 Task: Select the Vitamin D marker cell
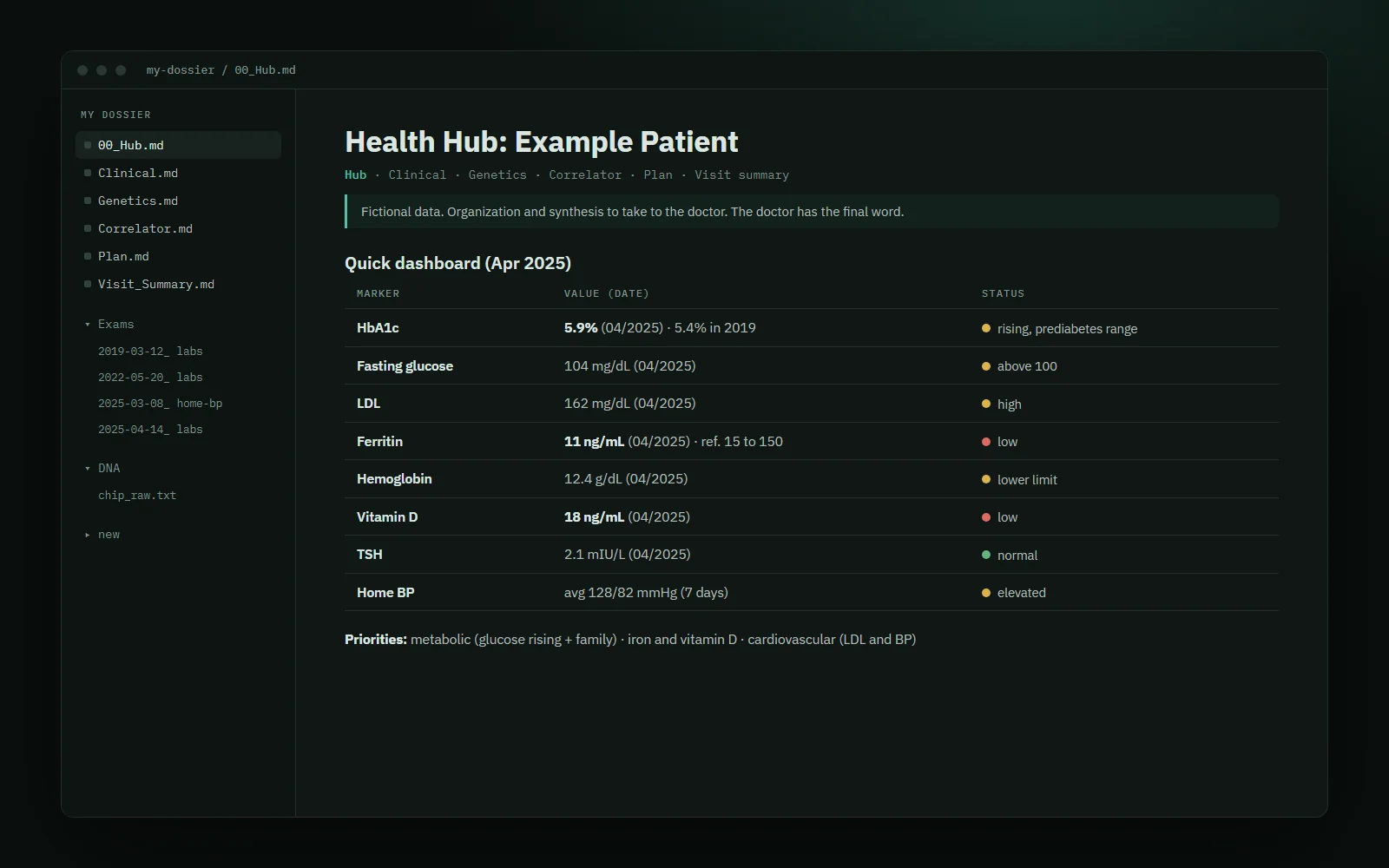coord(387,517)
